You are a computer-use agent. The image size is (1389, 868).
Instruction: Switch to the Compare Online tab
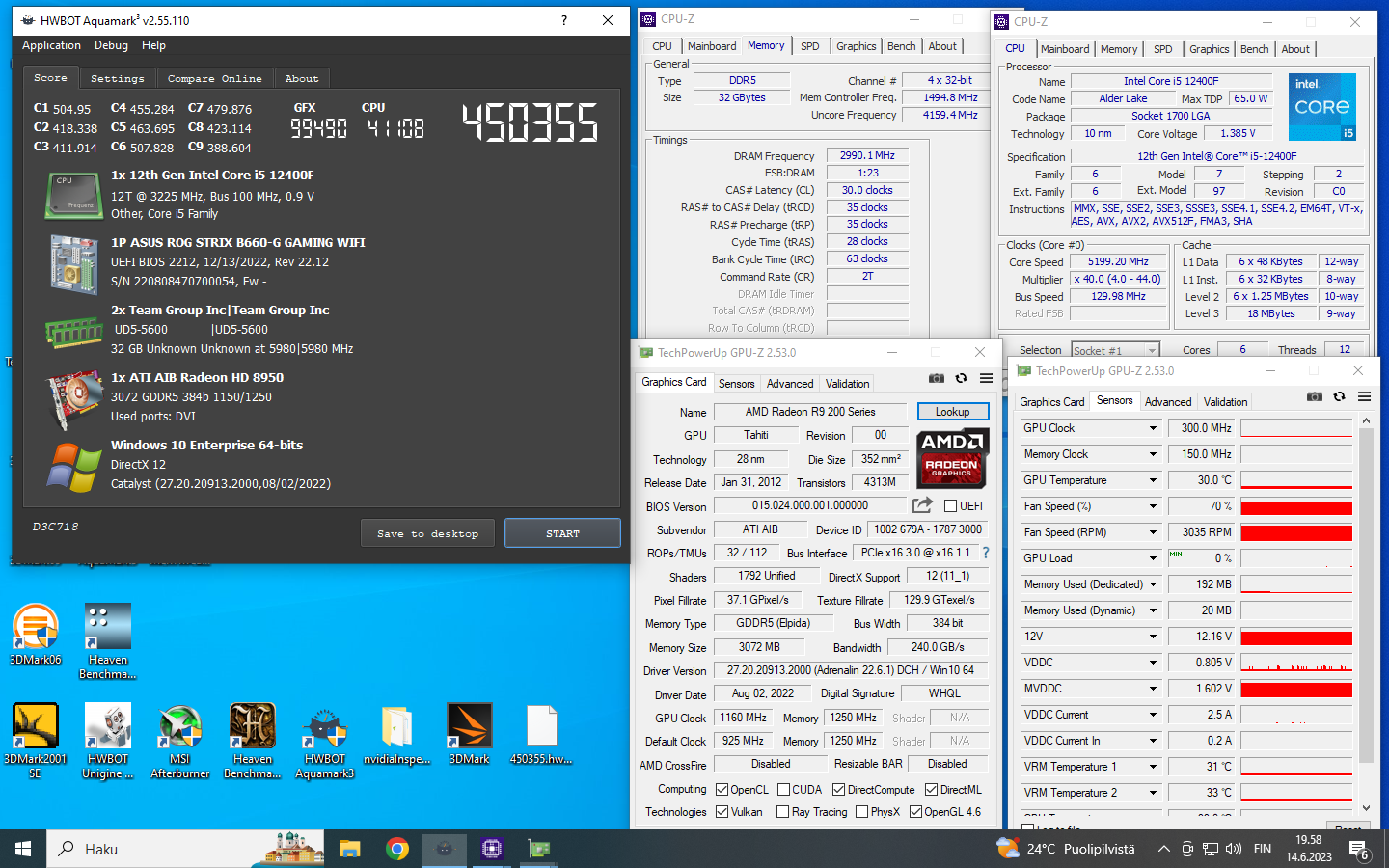pyautogui.click(x=214, y=78)
